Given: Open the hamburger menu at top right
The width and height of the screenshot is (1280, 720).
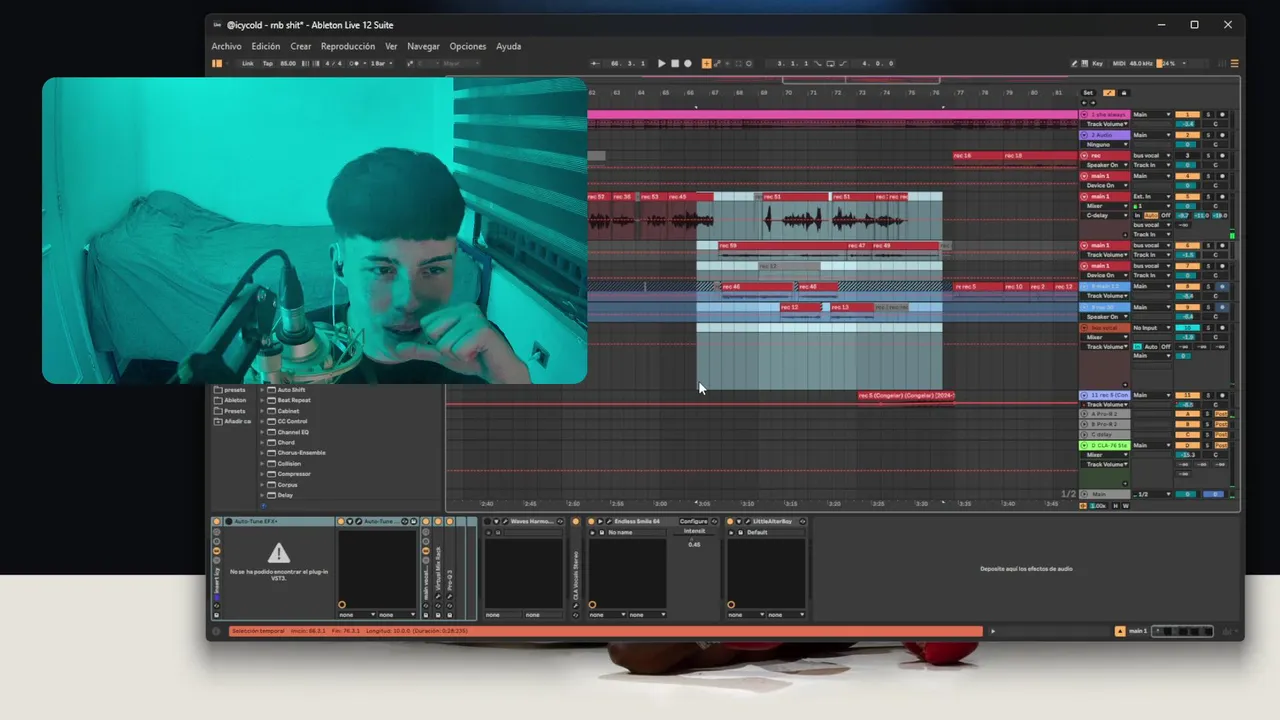Looking at the screenshot, I should point(1235,63).
